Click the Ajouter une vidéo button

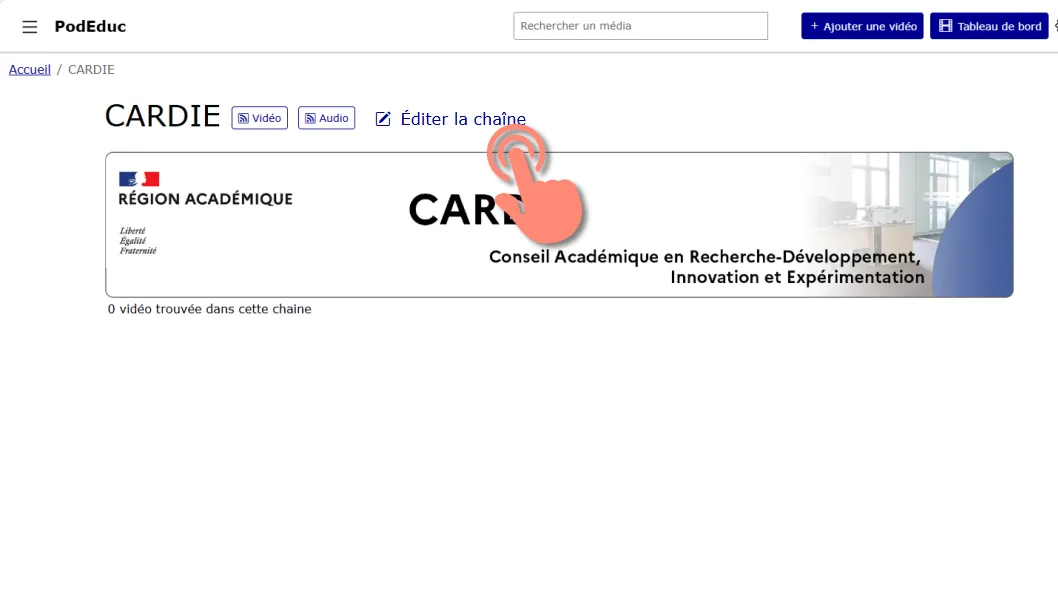coord(862,26)
